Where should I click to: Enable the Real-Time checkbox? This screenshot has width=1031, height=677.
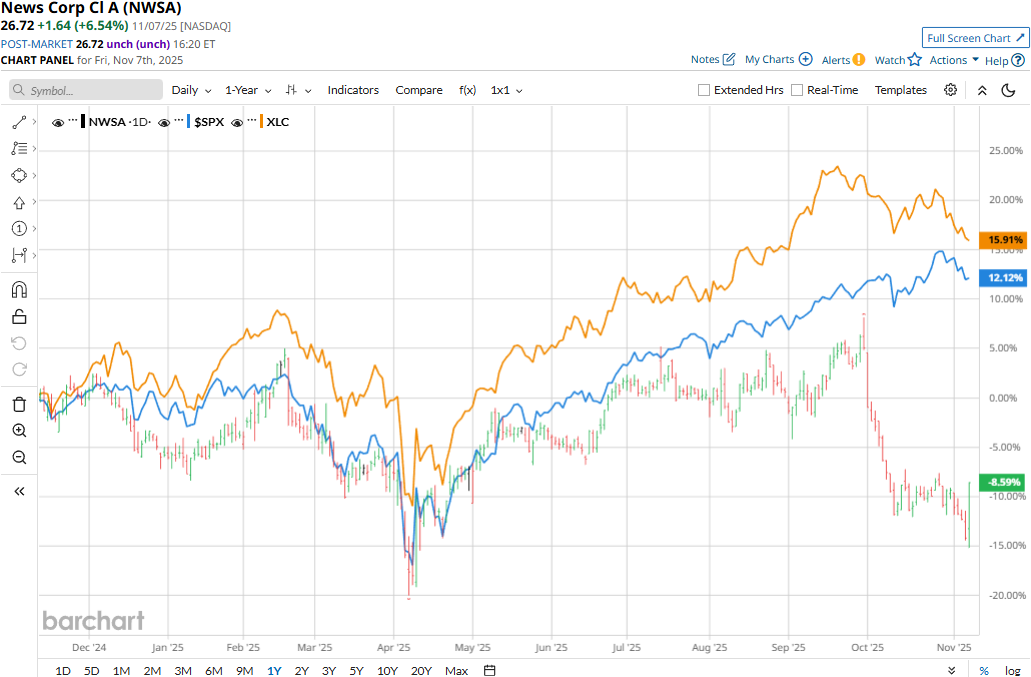tap(797, 90)
